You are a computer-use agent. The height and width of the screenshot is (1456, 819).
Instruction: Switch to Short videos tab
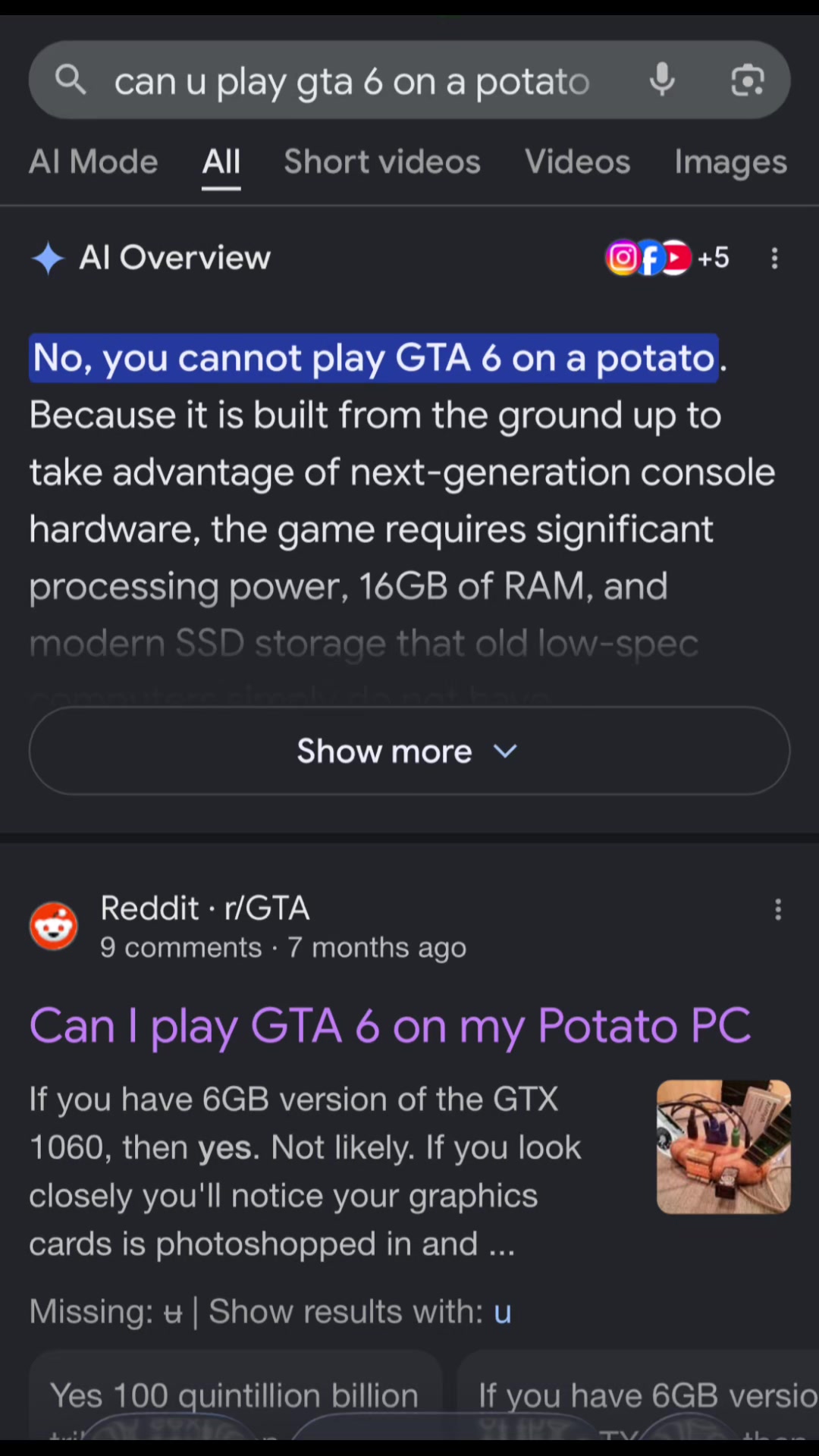coord(382,162)
